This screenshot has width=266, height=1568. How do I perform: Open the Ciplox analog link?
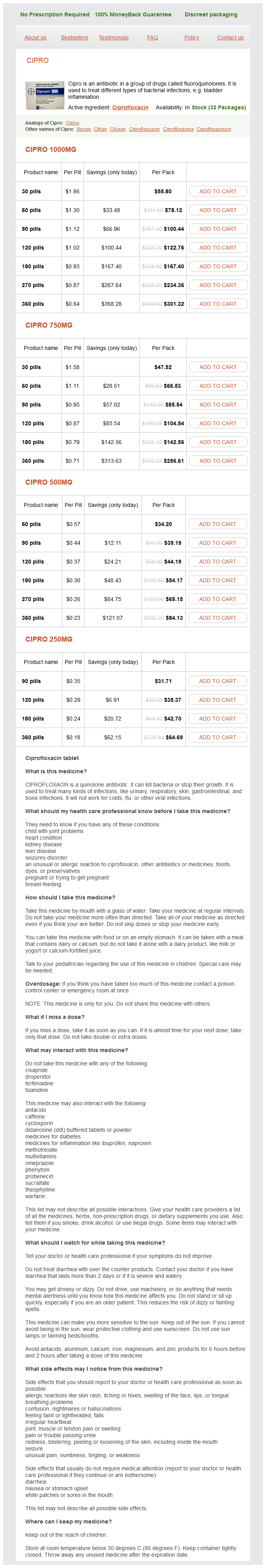point(72,123)
